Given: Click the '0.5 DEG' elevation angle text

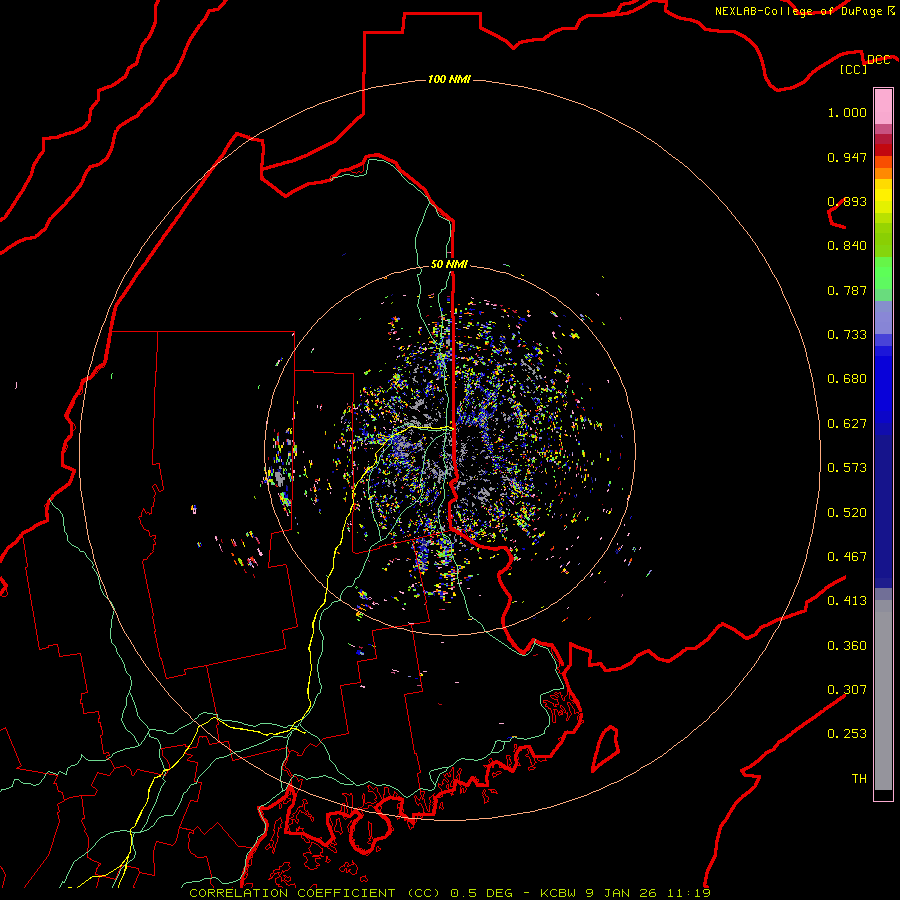Looking at the screenshot, I should [x=483, y=893].
